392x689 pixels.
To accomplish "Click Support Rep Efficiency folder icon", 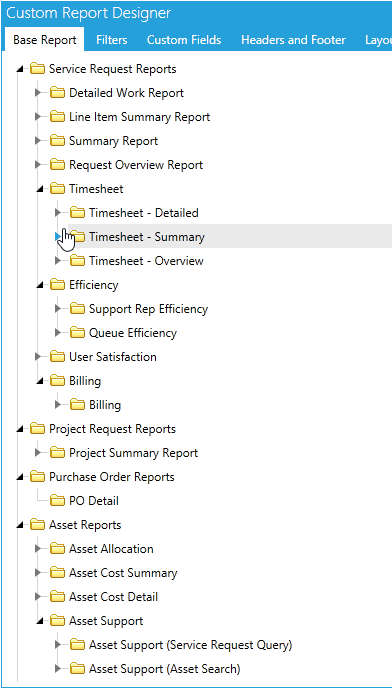I will click(77, 309).
